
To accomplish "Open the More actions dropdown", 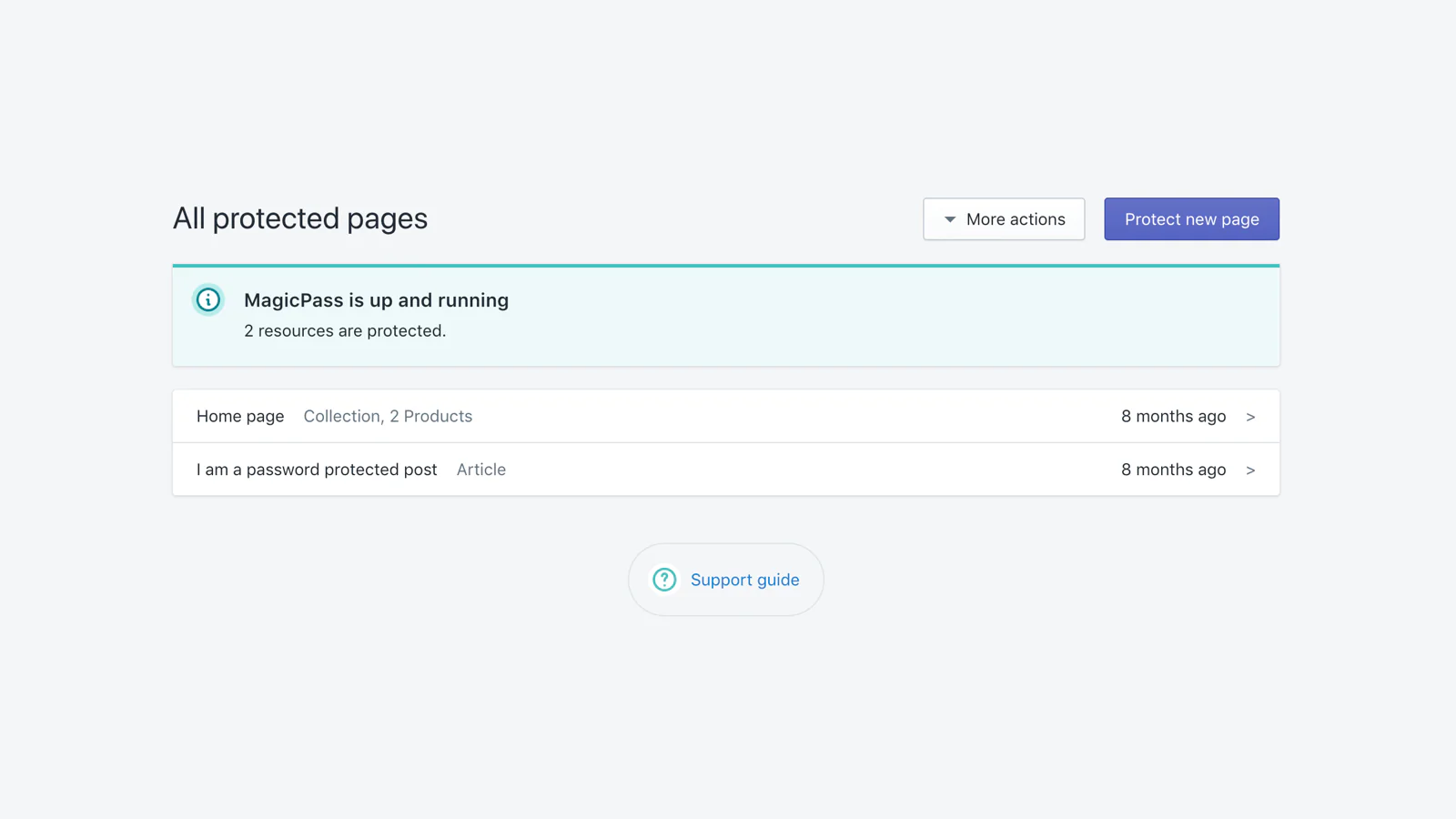I will (1004, 219).
